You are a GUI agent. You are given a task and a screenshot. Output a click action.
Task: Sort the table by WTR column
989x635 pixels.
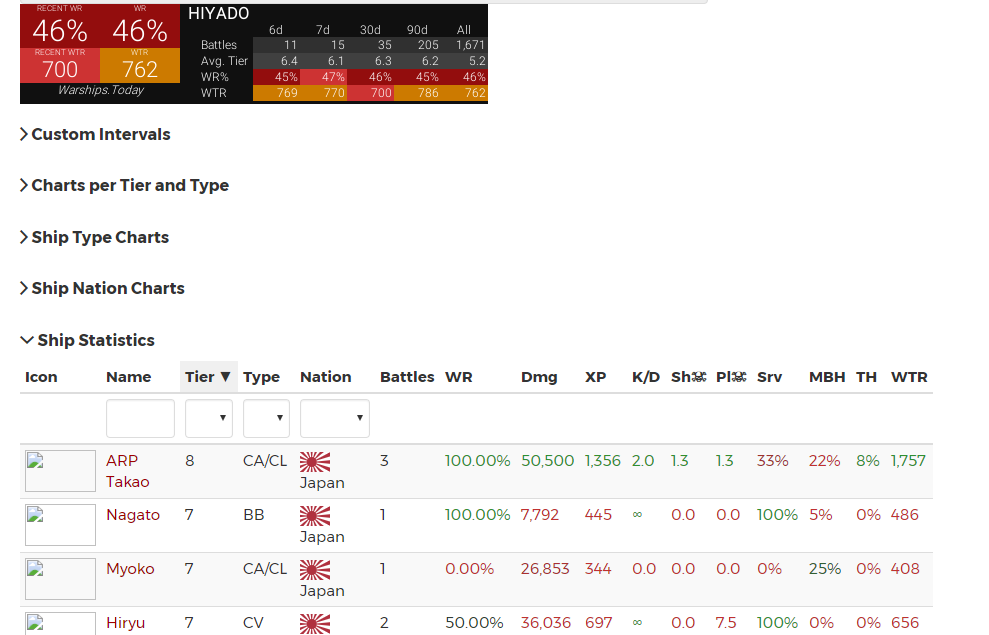pyautogui.click(x=909, y=377)
